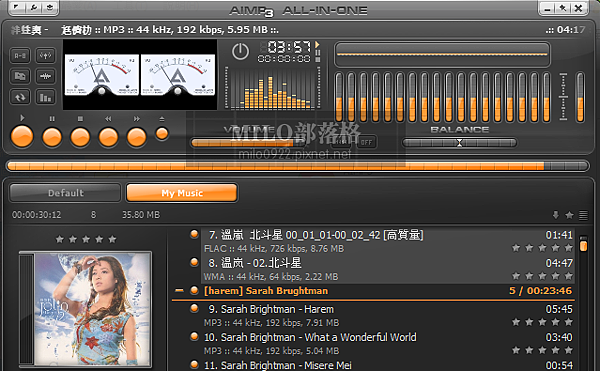This screenshot has height=371, width=600.
Task: Pause the track with the Pause button
Action: pos(52,137)
